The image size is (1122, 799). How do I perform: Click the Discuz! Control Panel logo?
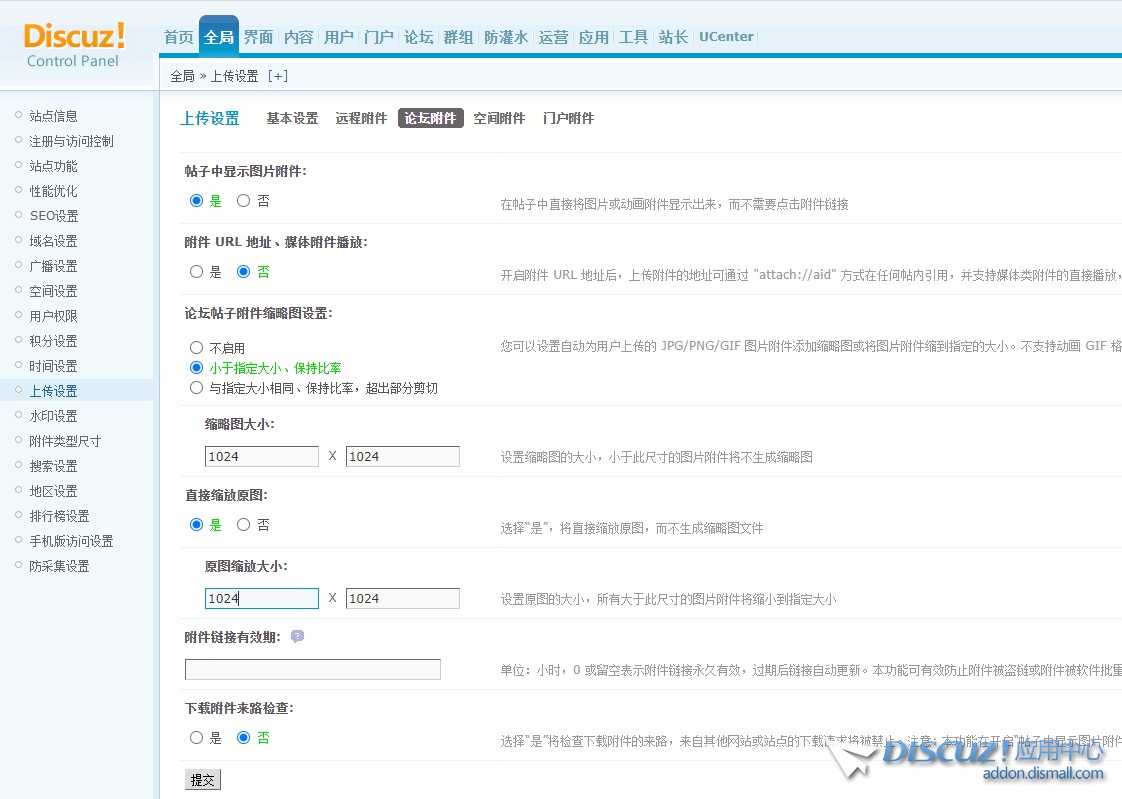coord(74,46)
